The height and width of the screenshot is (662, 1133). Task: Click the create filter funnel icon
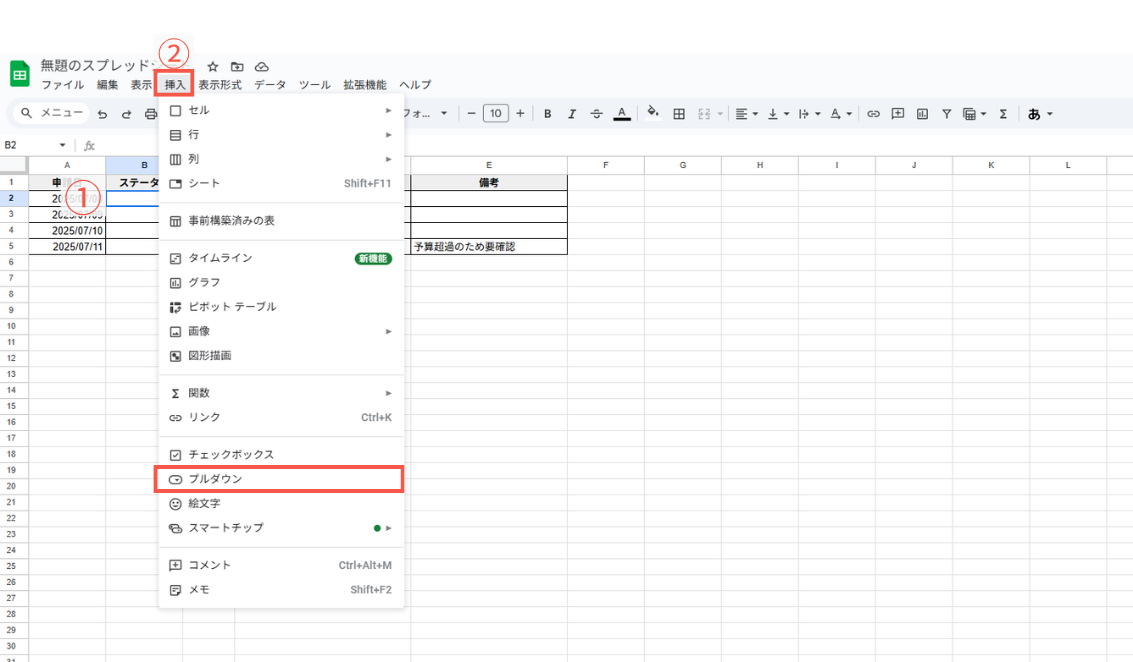tap(946, 113)
